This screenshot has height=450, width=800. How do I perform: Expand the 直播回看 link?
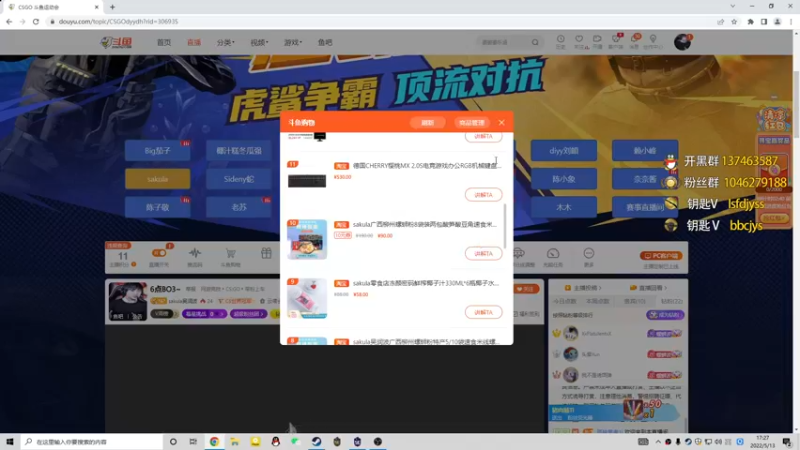pos(648,288)
